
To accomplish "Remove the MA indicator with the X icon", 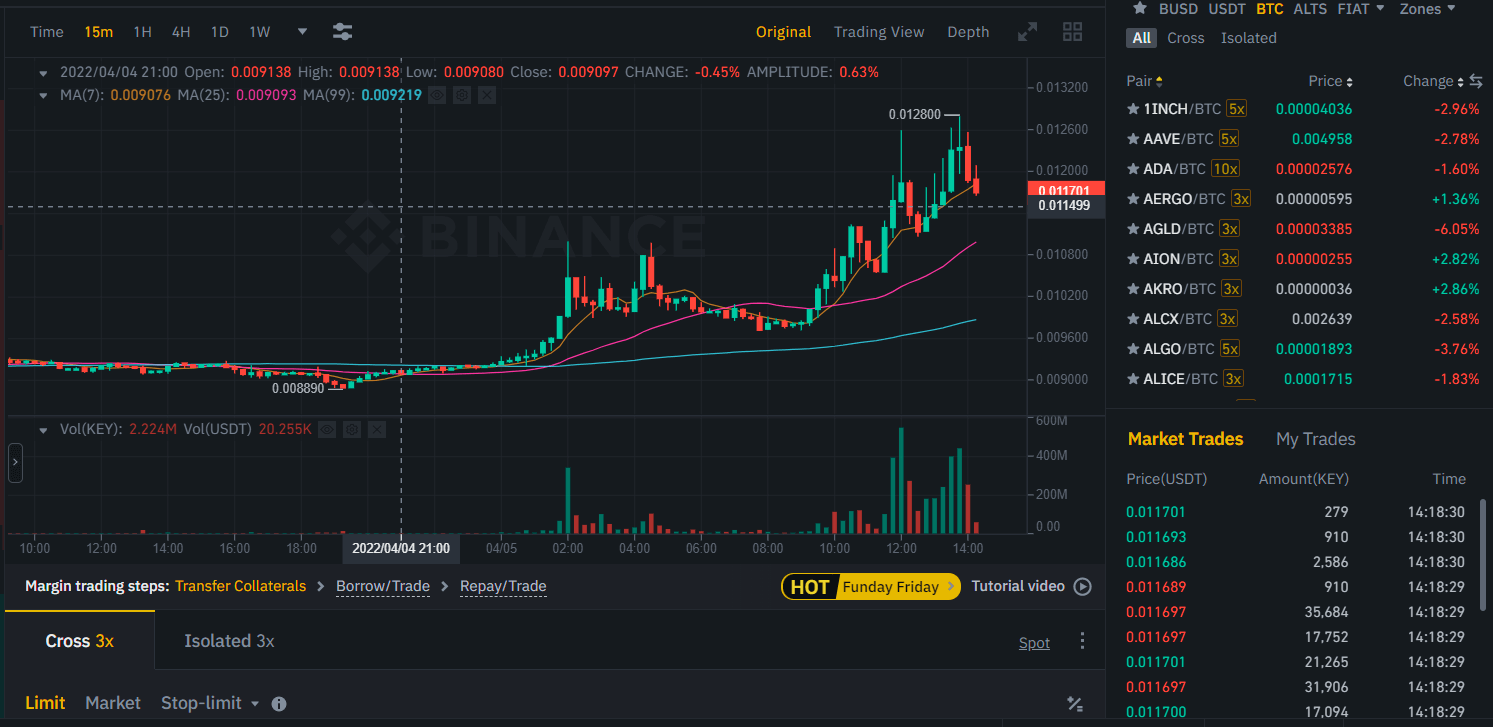I will coord(486,95).
